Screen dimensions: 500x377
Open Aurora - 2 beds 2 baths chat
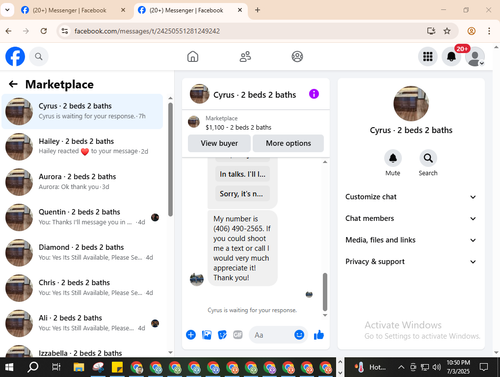tap(82, 182)
